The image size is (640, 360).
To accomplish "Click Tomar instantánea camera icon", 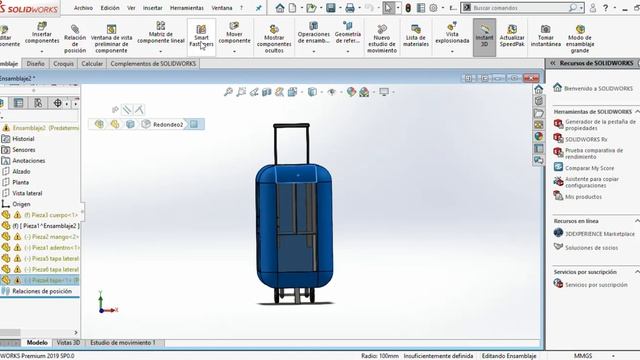I will 545,29.
